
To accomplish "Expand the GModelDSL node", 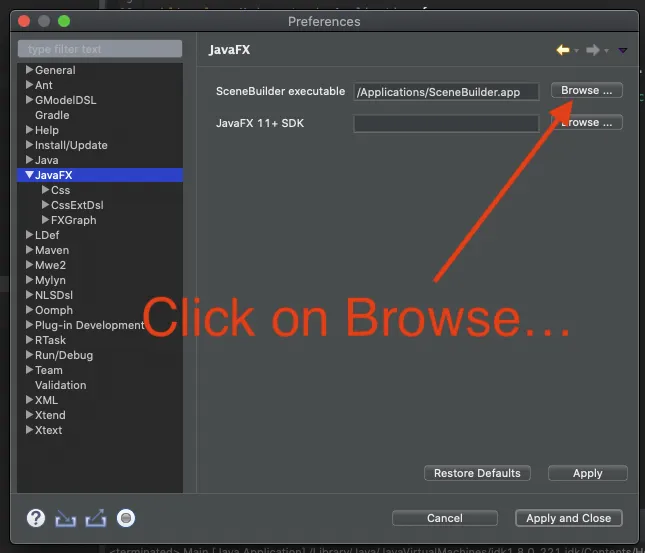I will tap(29, 100).
